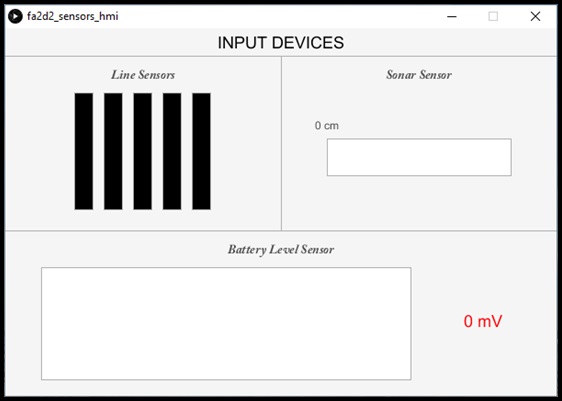The height and width of the screenshot is (401, 562).
Task: Click the fifth line sensor bar
Action: click(201, 151)
